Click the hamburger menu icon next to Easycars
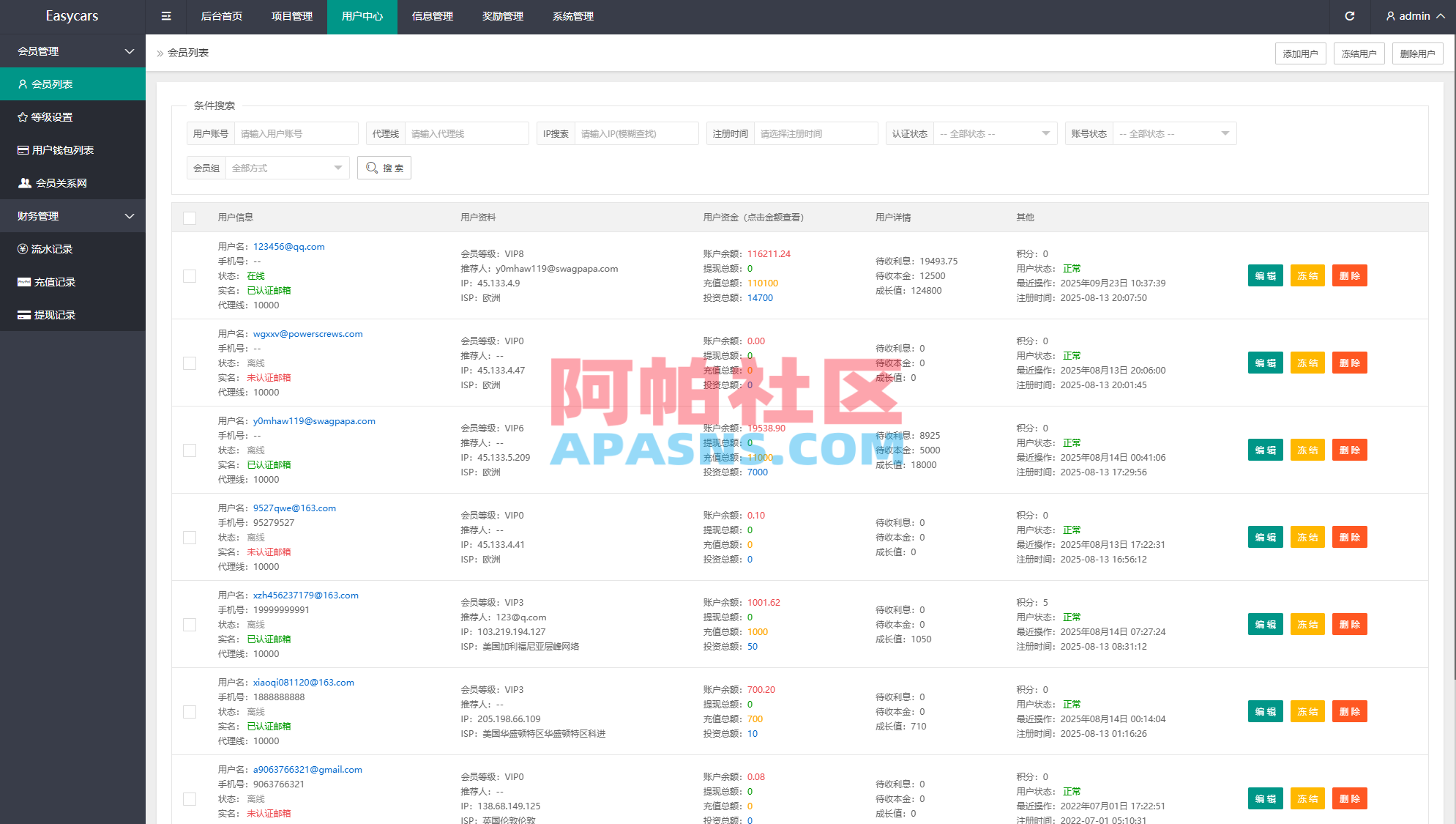Viewport: 1456px width, 824px height. coord(165,15)
